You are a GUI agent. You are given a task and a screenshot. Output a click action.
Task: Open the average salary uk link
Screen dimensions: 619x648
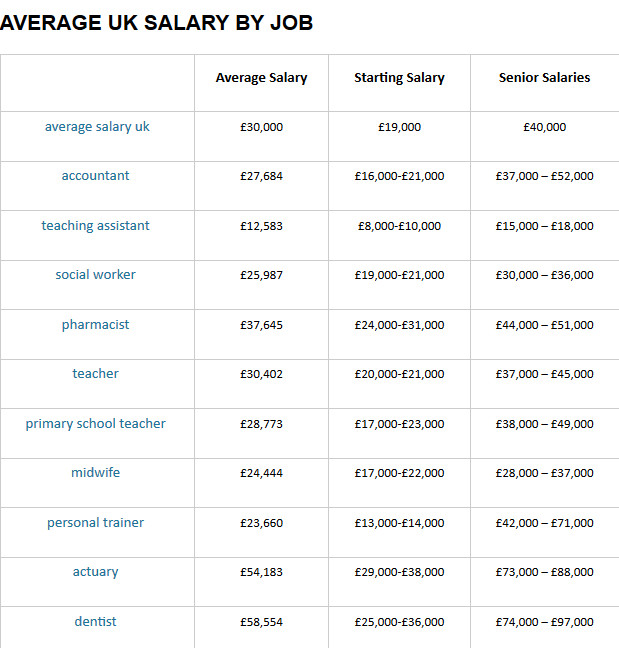coord(97,126)
